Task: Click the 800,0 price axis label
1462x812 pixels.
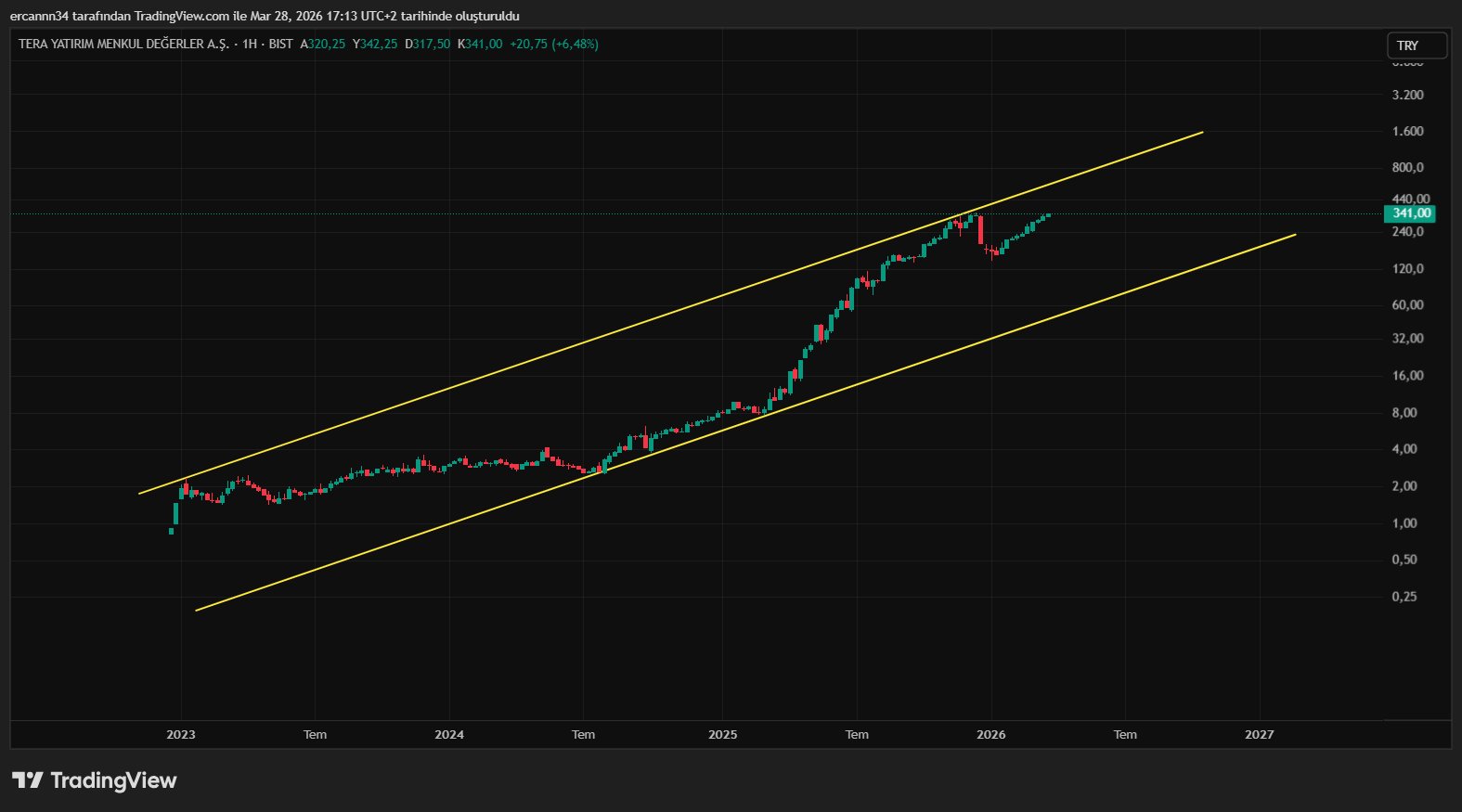Action: (x=1407, y=167)
